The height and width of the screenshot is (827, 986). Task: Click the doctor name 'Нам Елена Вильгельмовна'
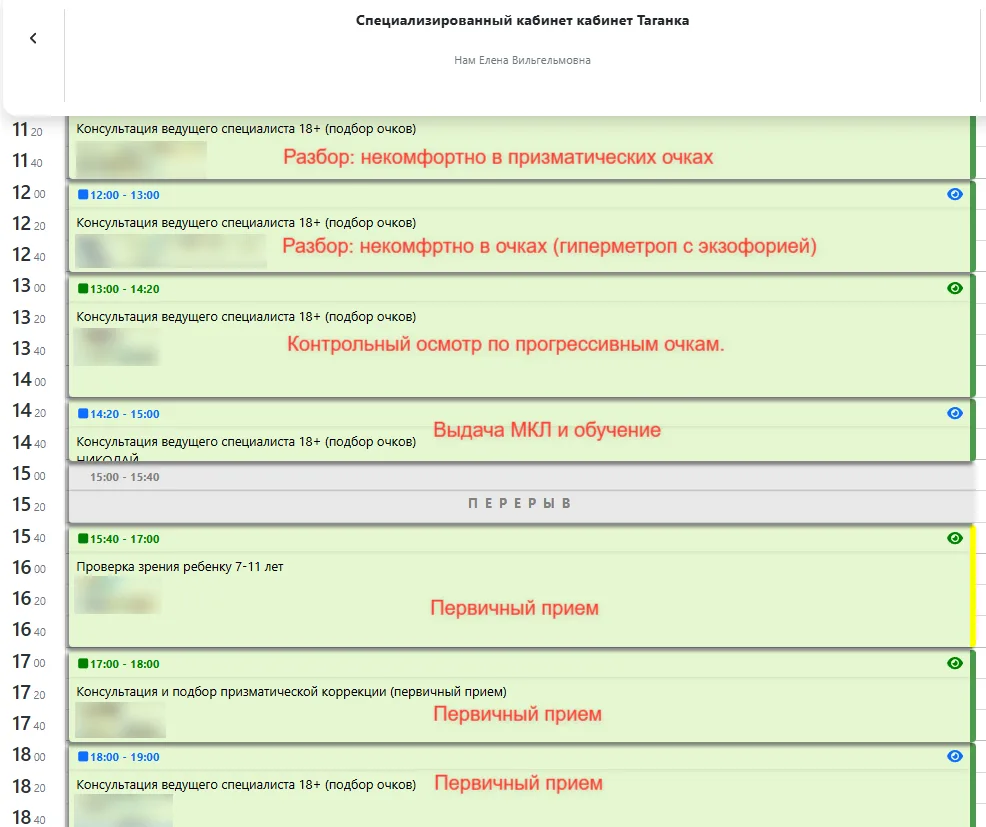[x=522, y=60]
